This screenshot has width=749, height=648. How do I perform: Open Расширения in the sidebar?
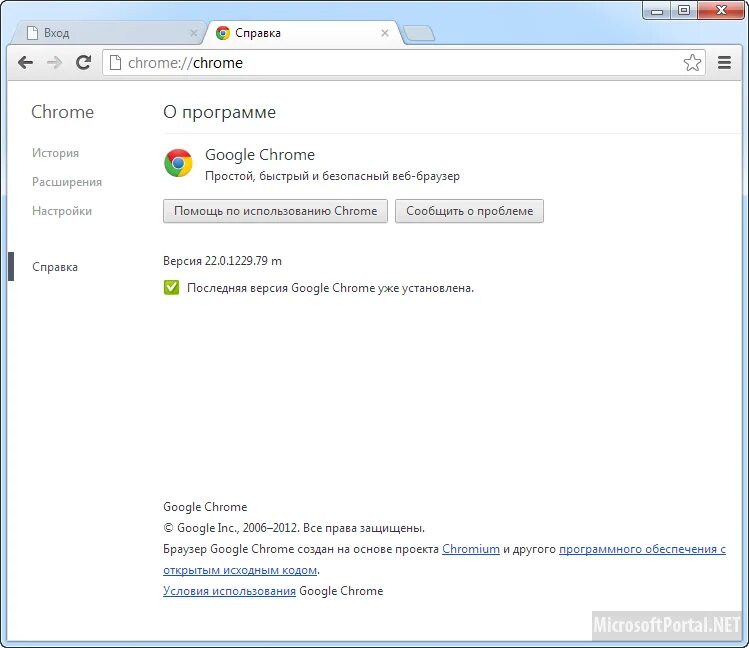(67, 182)
